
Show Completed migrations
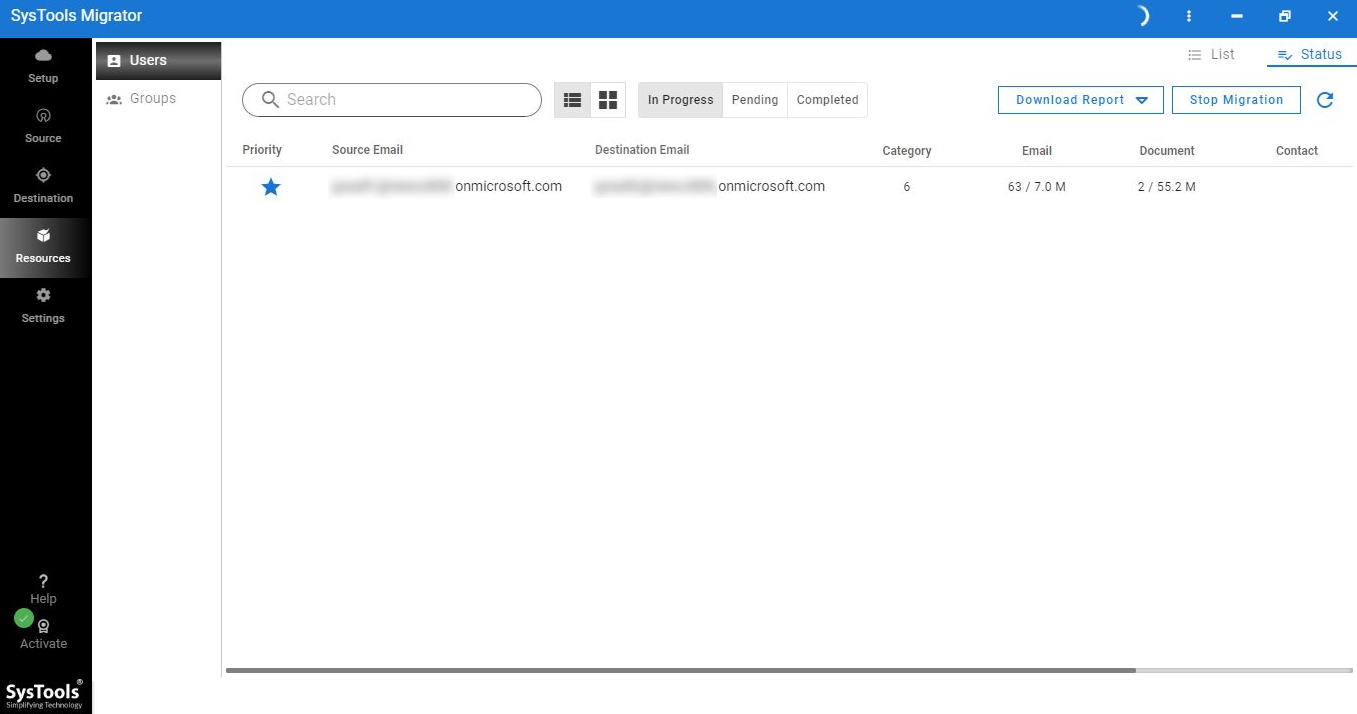pos(827,100)
